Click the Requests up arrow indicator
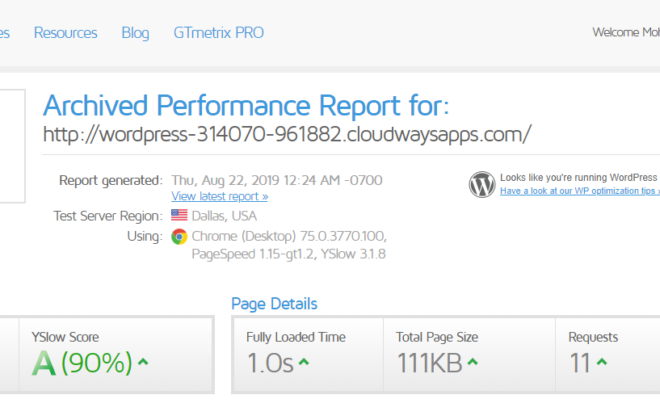660x420 pixels. click(x=602, y=362)
